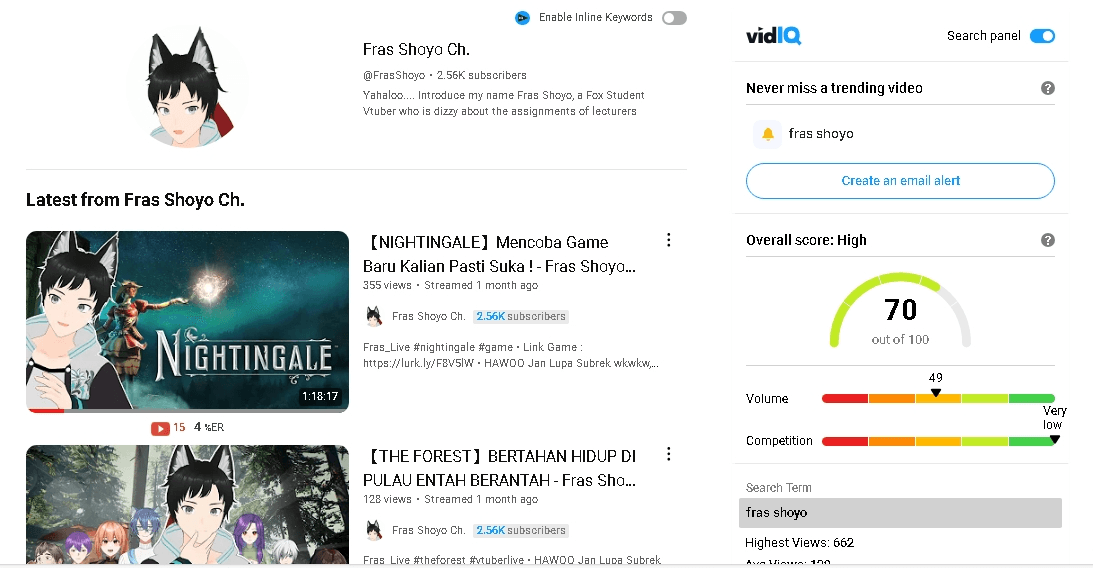1093x568 pixels.
Task: Open the Nightingale video thumbnail
Action: 188,321
